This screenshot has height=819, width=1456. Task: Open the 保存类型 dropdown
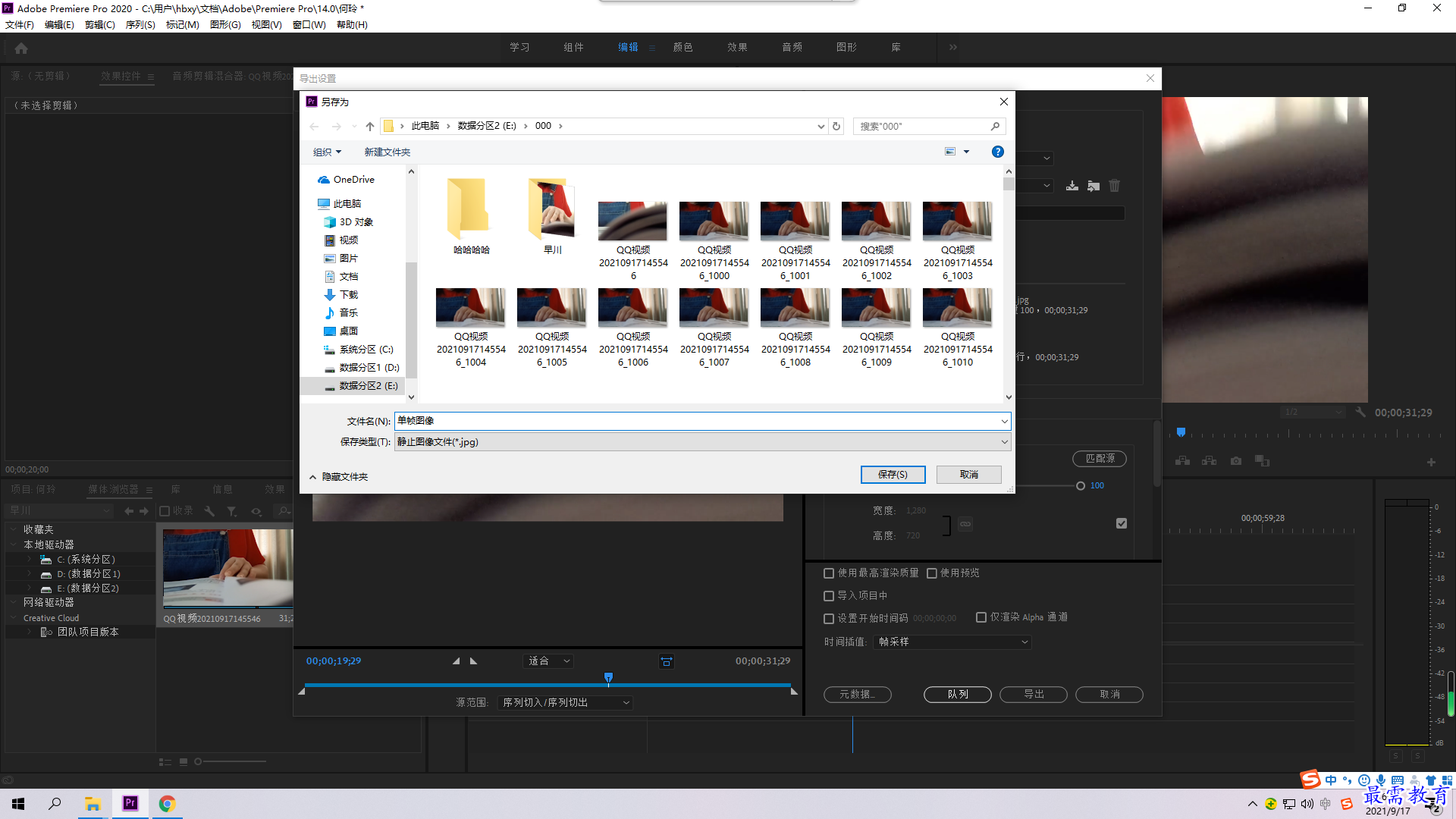(703, 442)
